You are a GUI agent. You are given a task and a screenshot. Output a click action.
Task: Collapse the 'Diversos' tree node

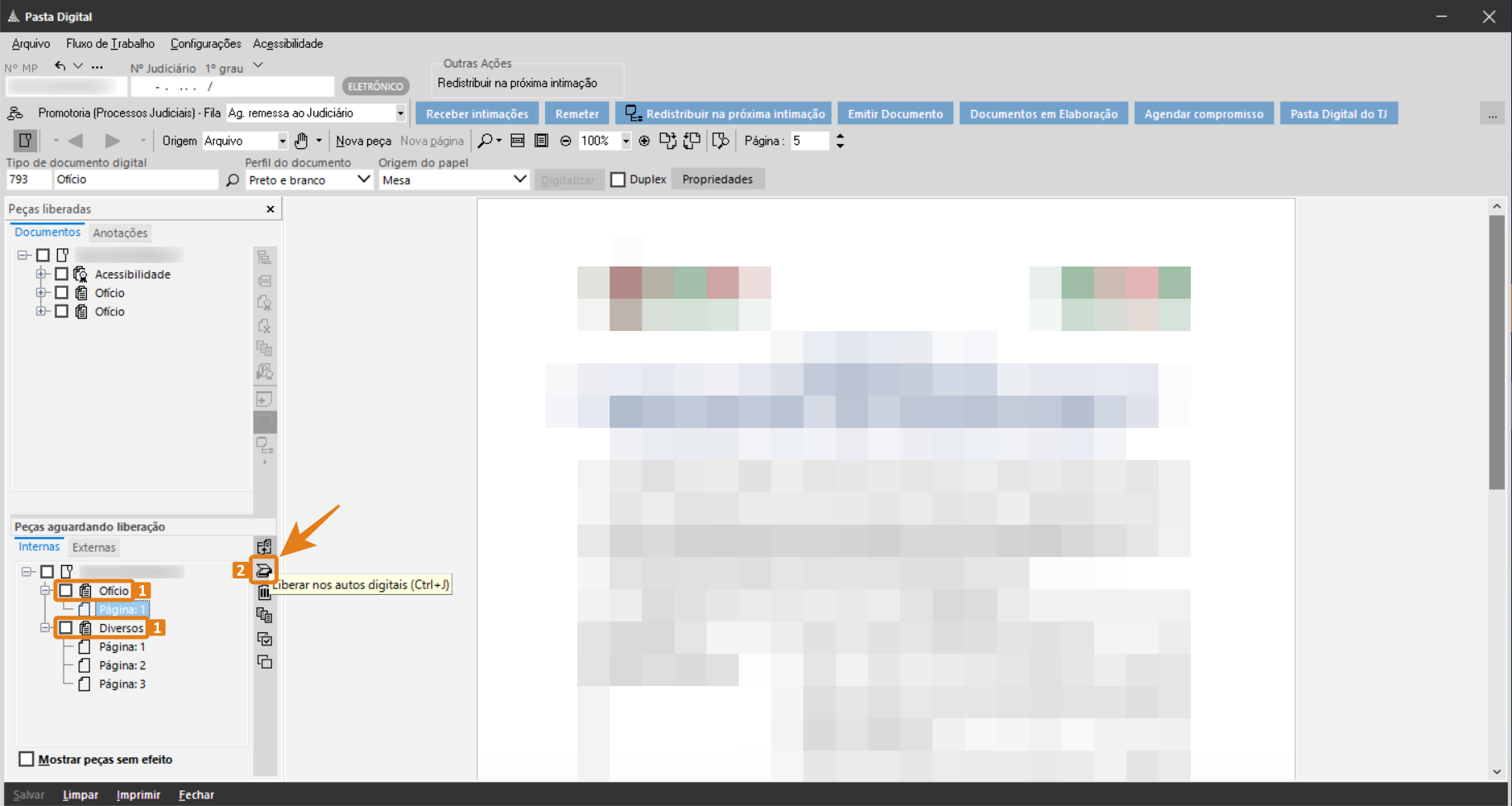coord(45,628)
